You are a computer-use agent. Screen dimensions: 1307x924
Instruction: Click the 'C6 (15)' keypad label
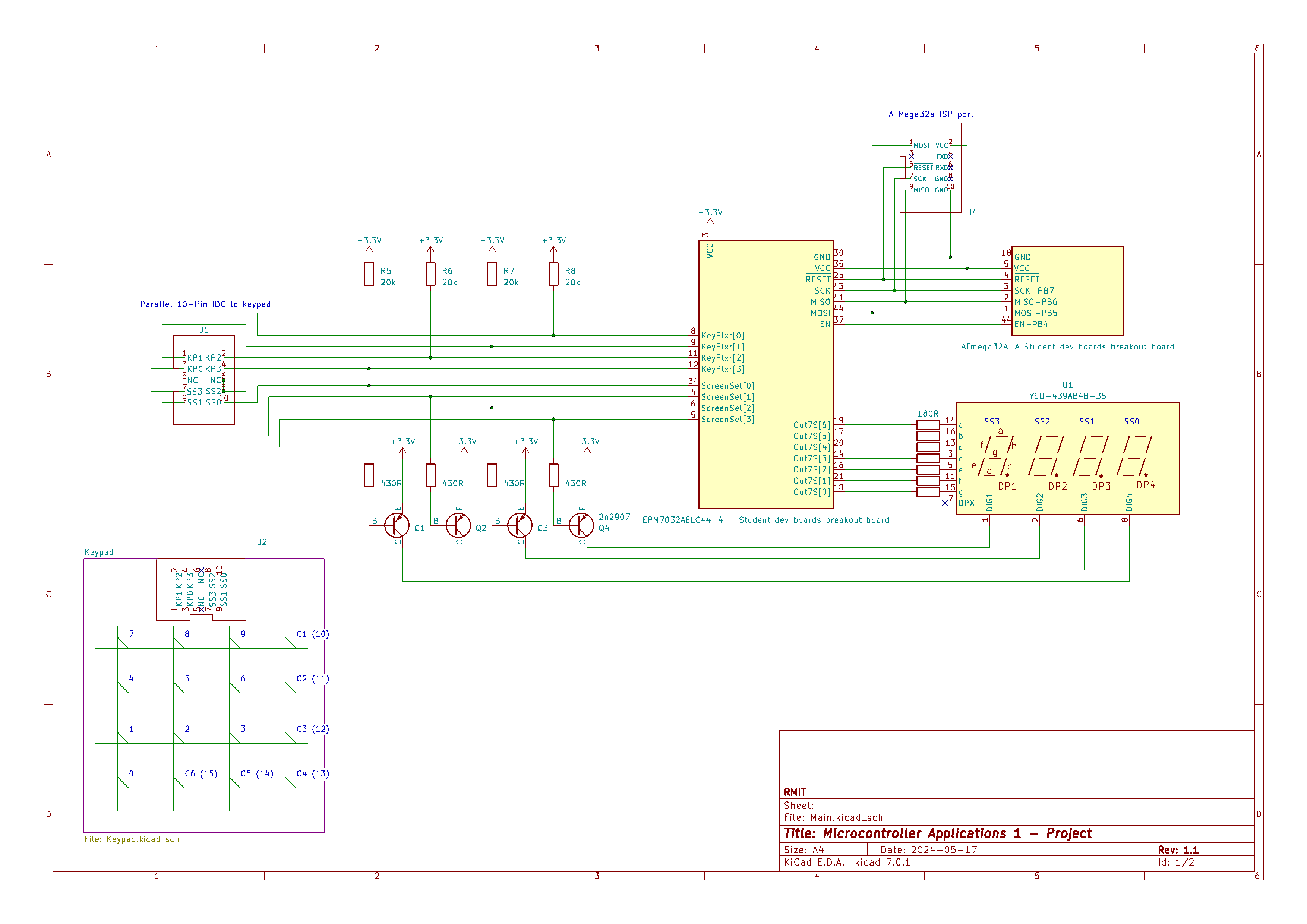(x=201, y=774)
